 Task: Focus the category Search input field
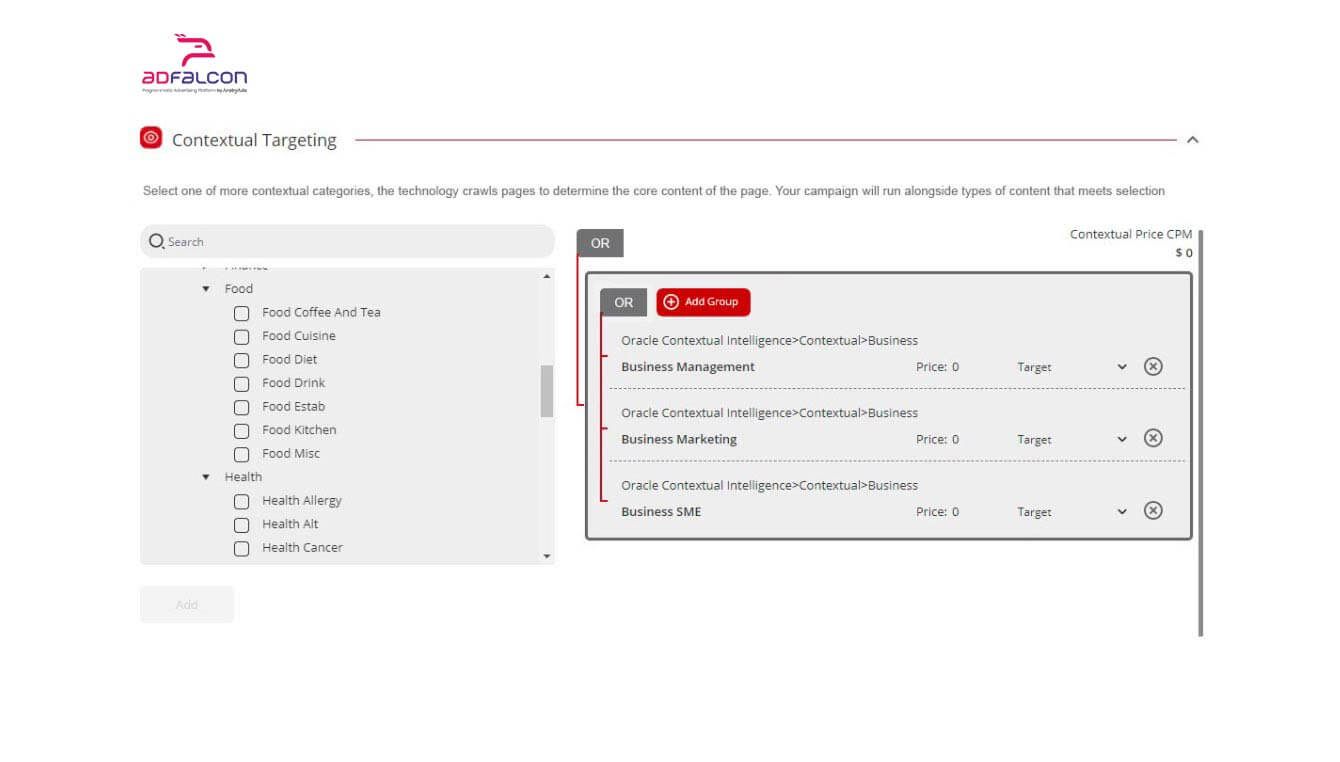pos(355,241)
